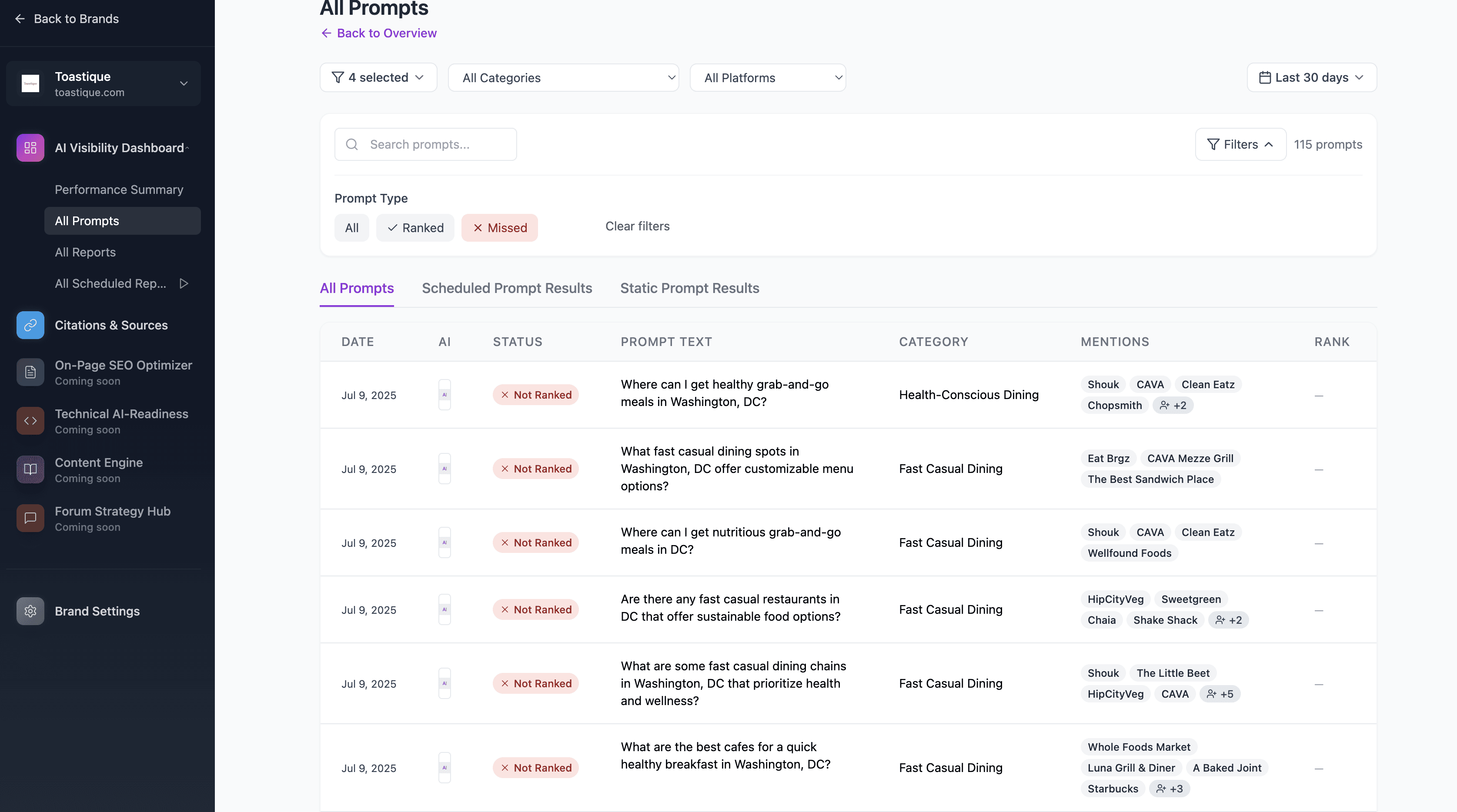Switch to Scheduled Prompt Results tab
Image resolution: width=1457 pixels, height=812 pixels.
pos(507,288)
